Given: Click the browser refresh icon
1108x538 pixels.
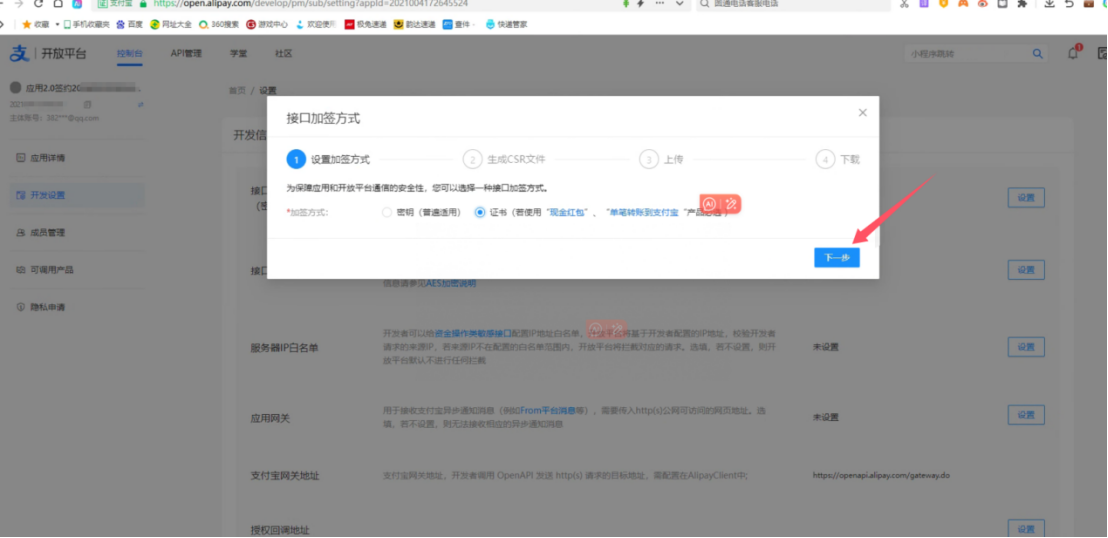Looking at the screenshot, I should coord(39,4).
